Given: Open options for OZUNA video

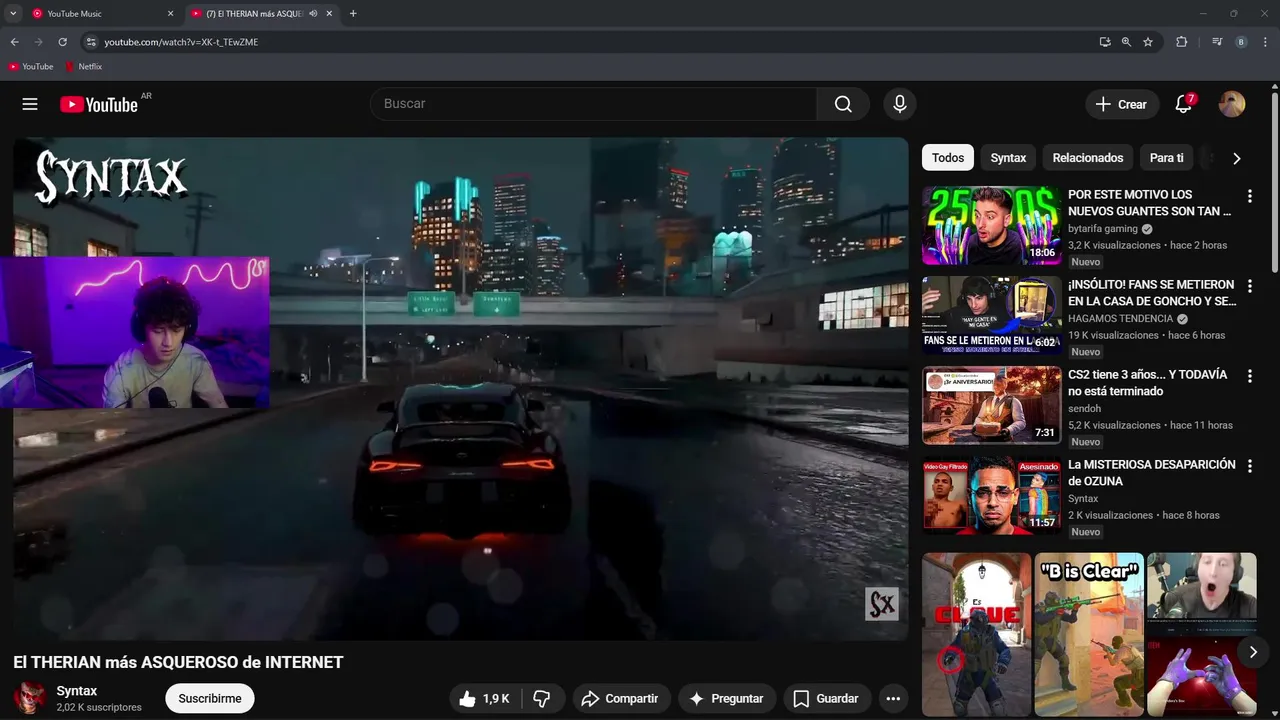Looking at the screenshot, I should [1249, 466].
